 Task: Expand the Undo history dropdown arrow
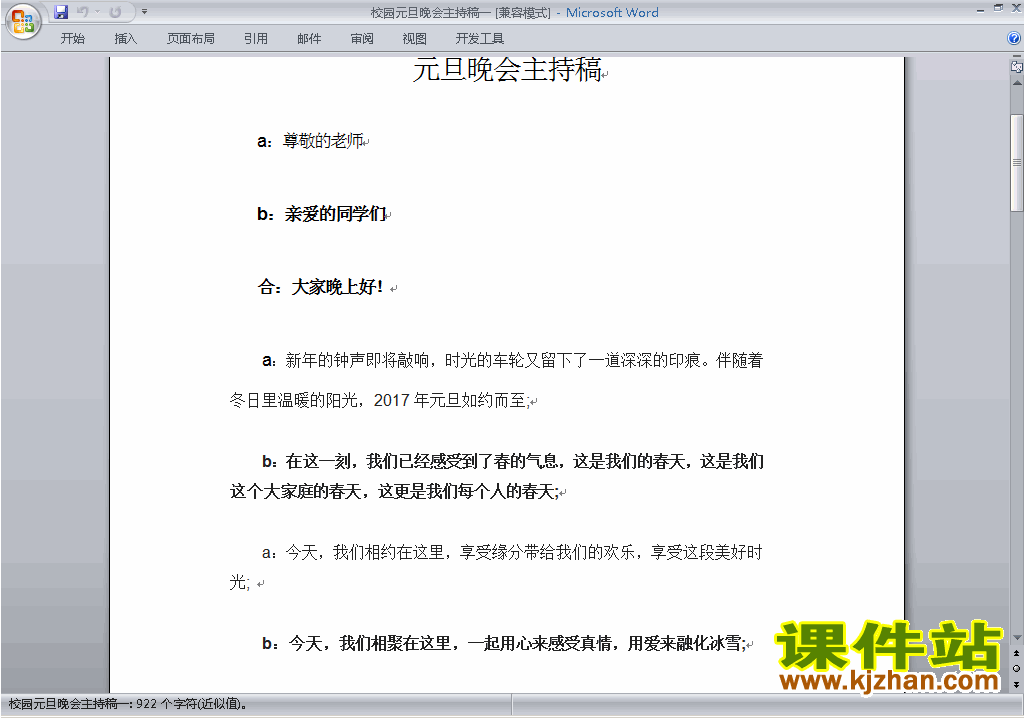tap(97, 12)
